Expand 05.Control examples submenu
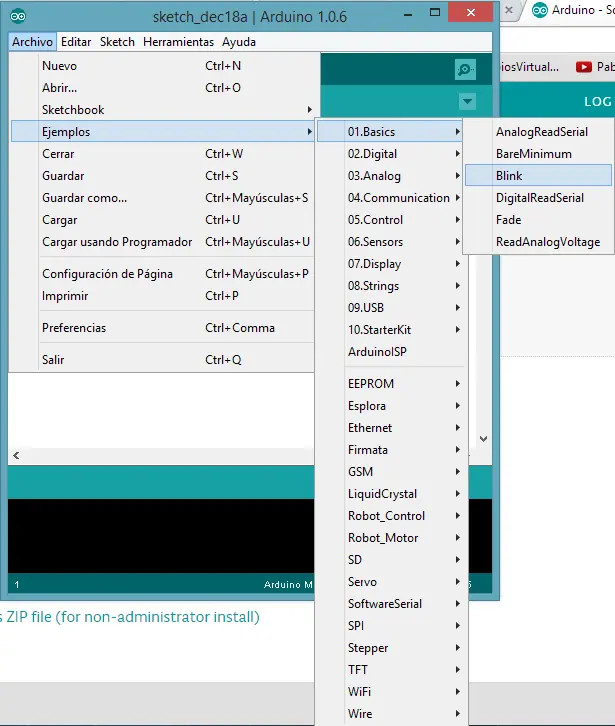 pos(390,220)
